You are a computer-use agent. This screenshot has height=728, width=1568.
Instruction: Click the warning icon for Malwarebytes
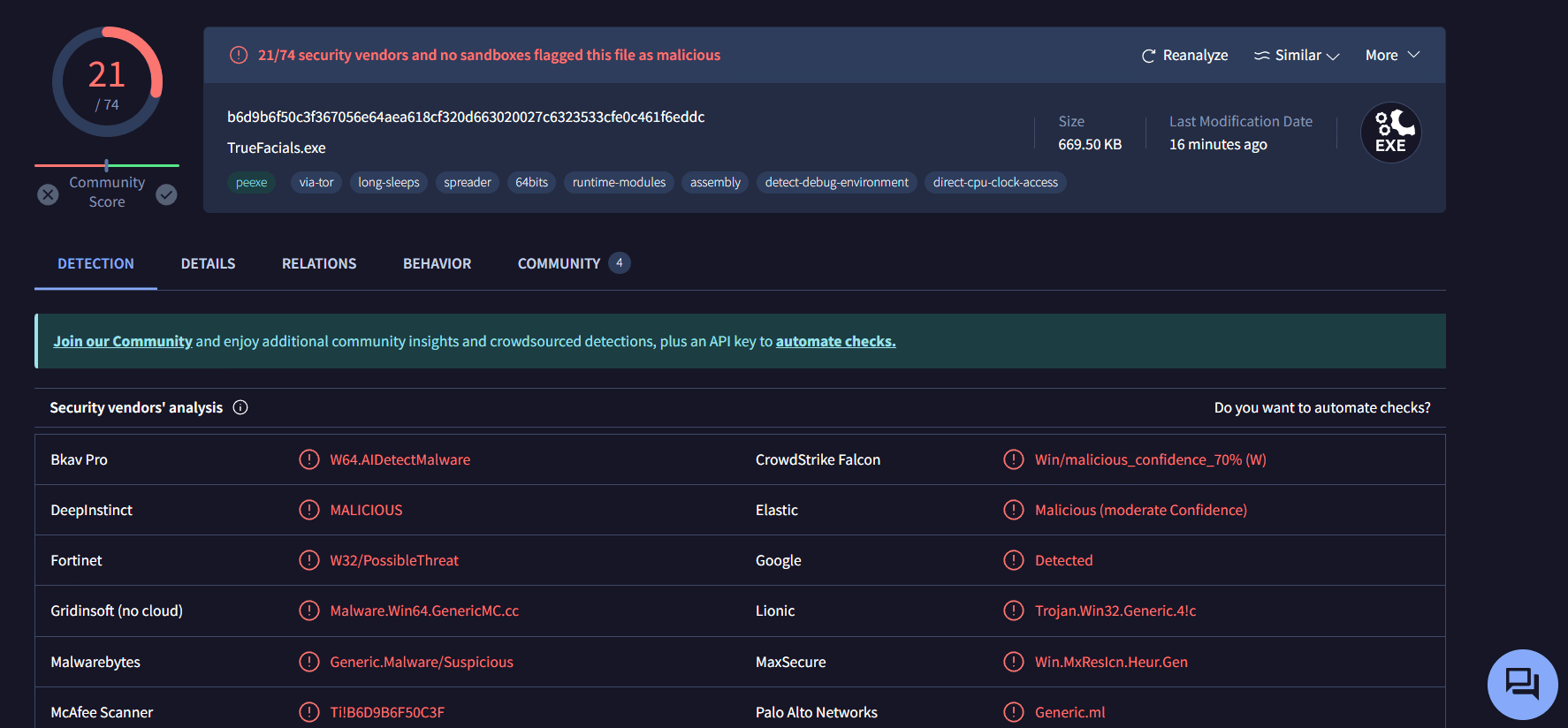(x=308, y=662)
